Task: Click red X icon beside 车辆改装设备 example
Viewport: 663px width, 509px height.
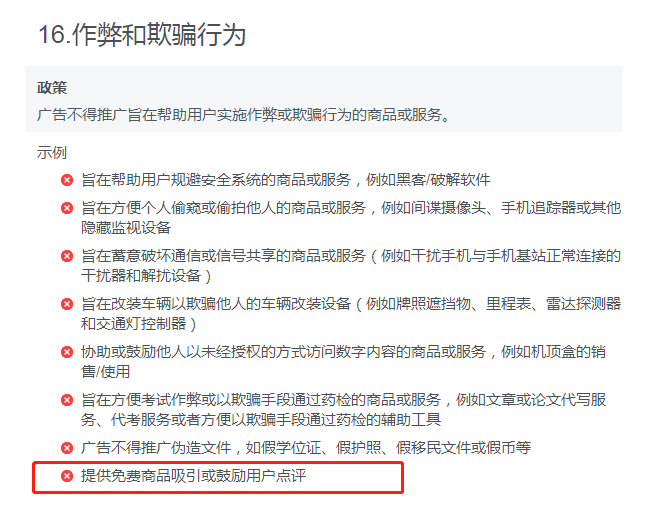Action: 67,304
